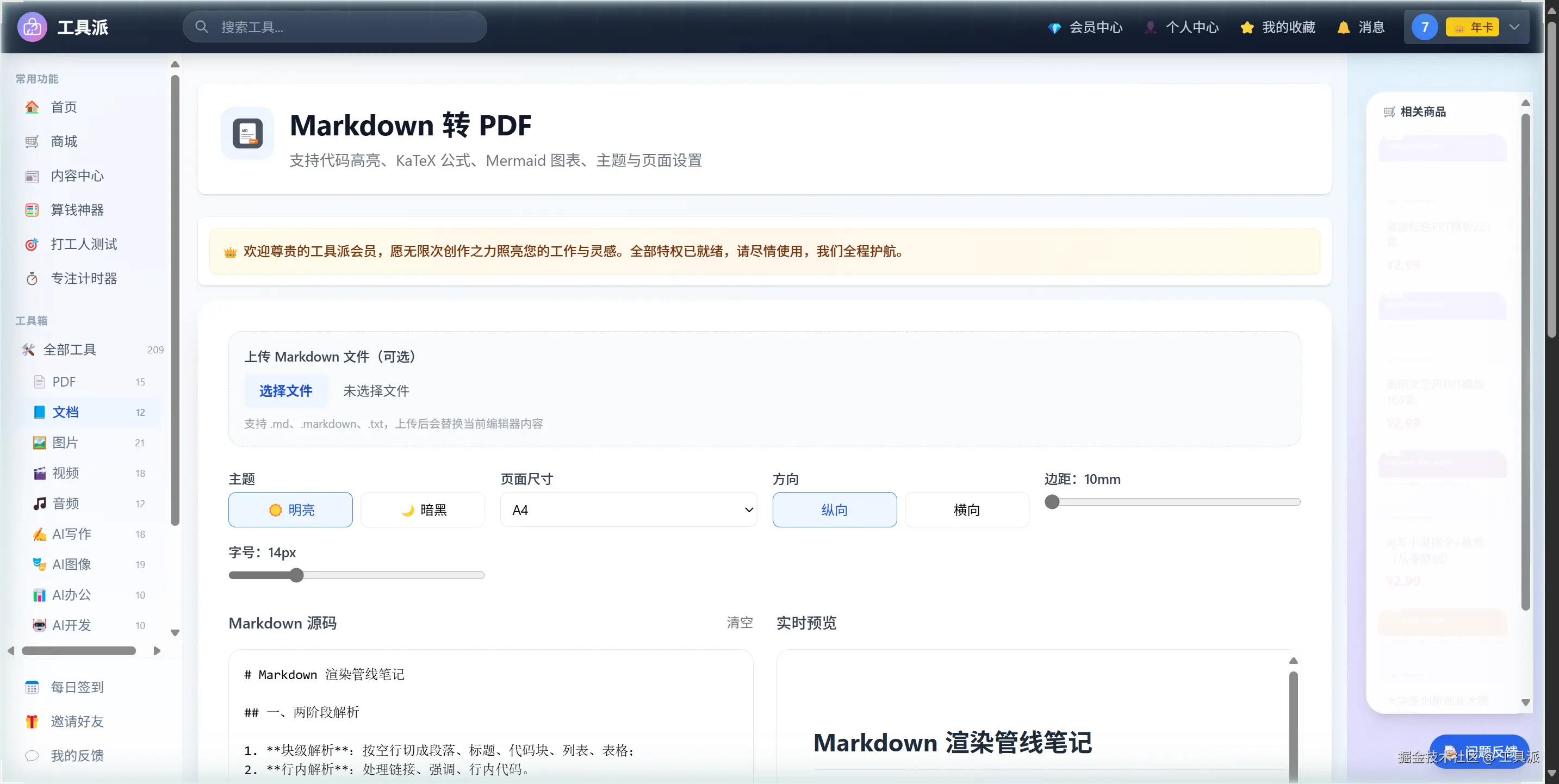Click the 选择文件 upload button

click(x=285, y=391)
